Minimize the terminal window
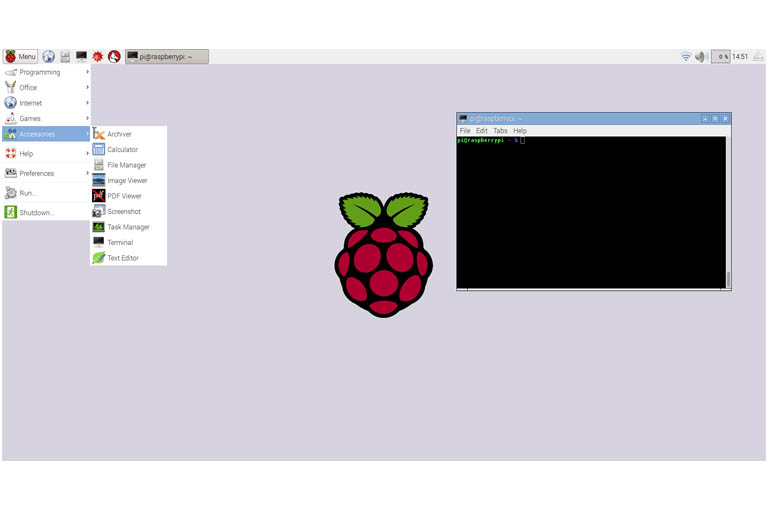 coord(705,119)
